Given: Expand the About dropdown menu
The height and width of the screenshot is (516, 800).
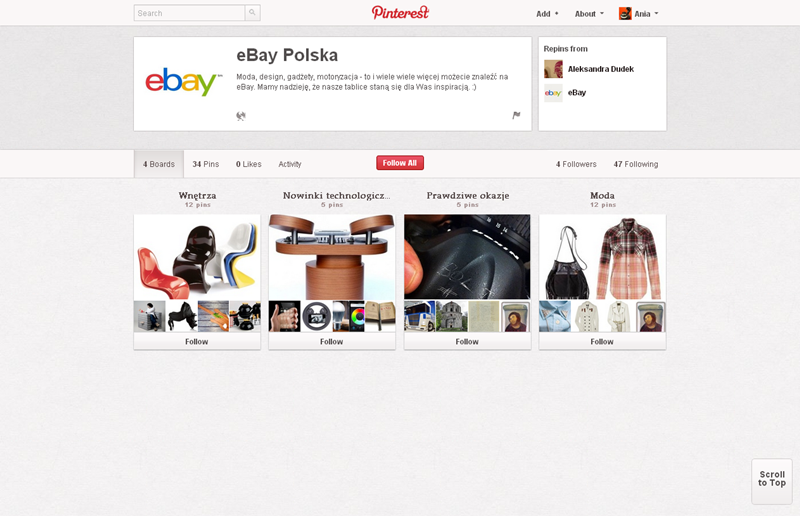Looking at the screenshot, I should (x=589, y=14).
